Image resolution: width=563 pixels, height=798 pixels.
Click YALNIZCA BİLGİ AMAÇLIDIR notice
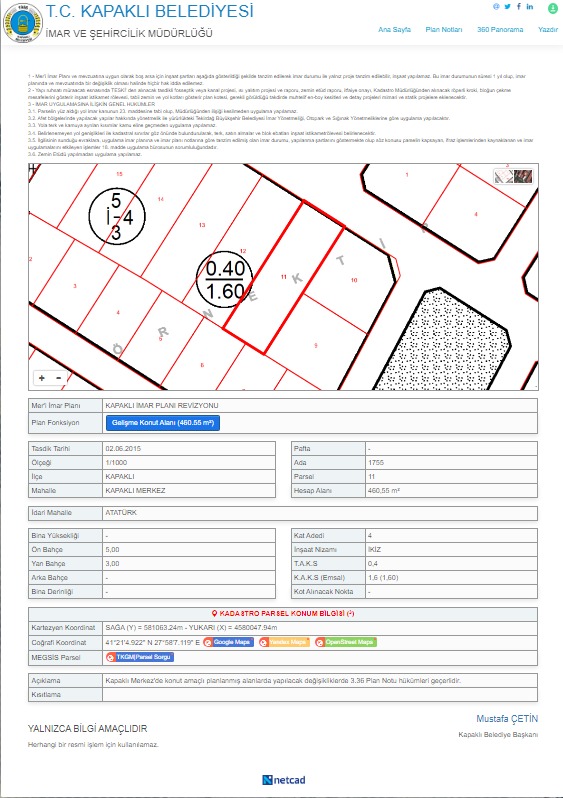pos(87,728)
